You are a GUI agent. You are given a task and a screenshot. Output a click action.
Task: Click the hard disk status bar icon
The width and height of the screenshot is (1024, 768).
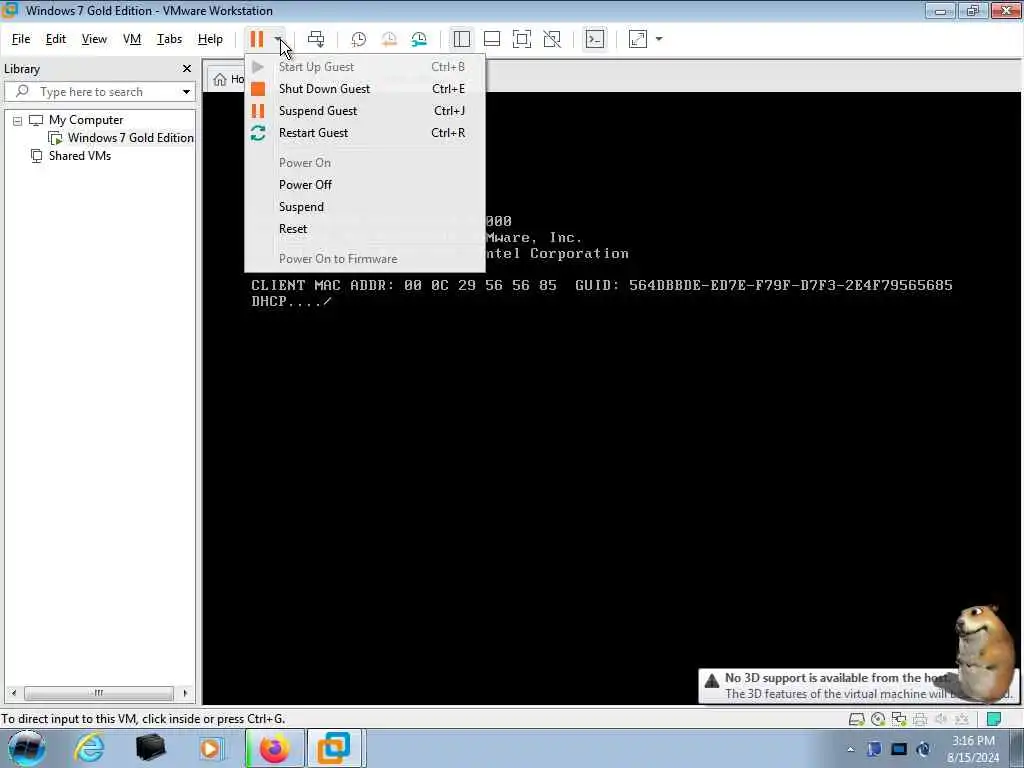click(856, 720)
